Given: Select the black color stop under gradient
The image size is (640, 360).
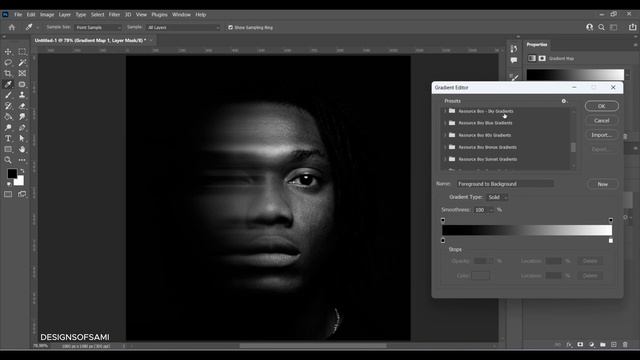Looking at the screenshot, I should (x=443, y=241).
